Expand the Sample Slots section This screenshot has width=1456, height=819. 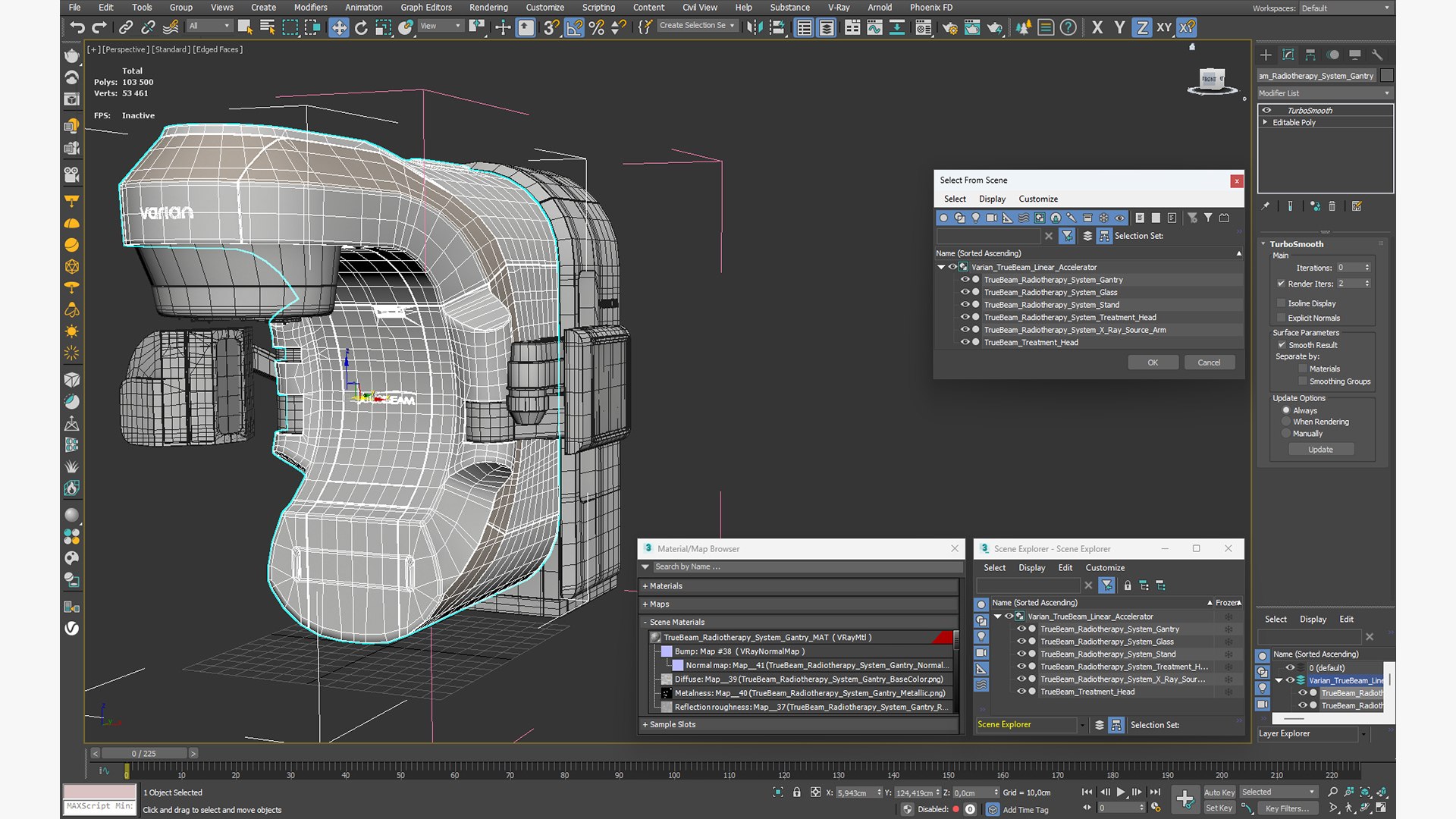(x=800, y=724)
